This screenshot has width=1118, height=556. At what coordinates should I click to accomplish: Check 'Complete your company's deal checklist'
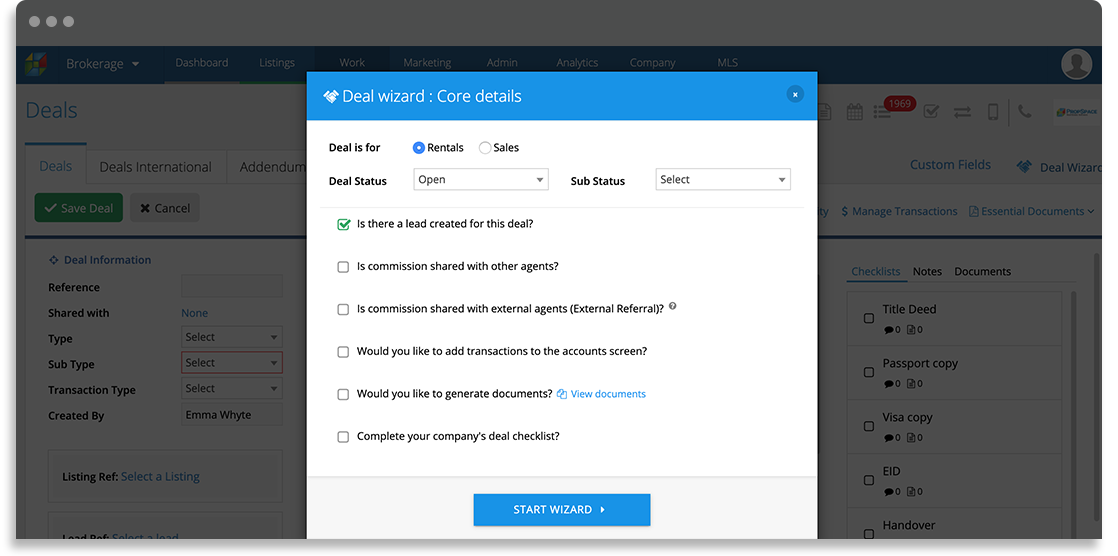pos(343,437)
